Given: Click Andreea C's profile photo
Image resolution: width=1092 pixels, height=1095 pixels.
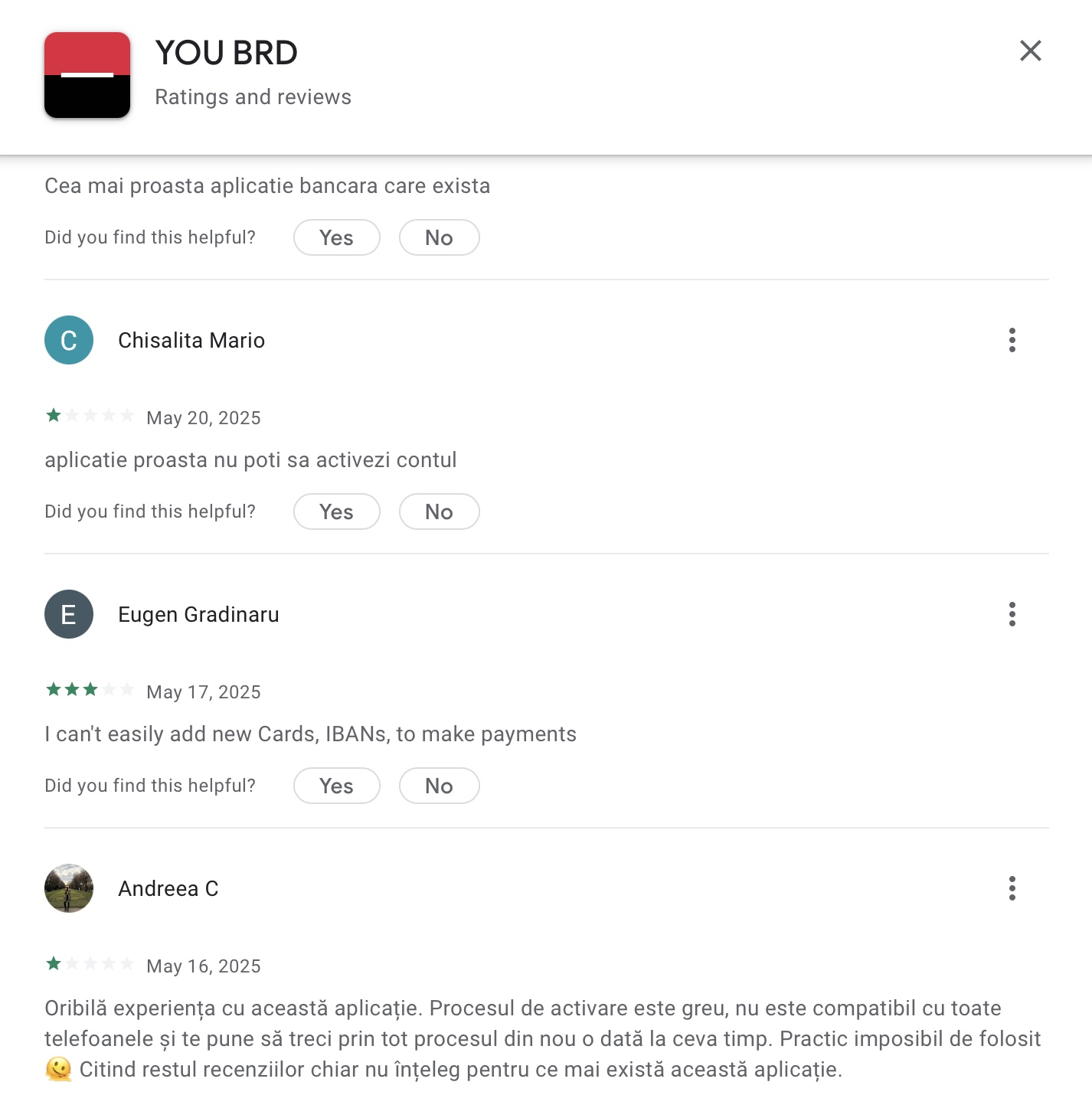Looking at the screenshot, I should coord(69,888).
